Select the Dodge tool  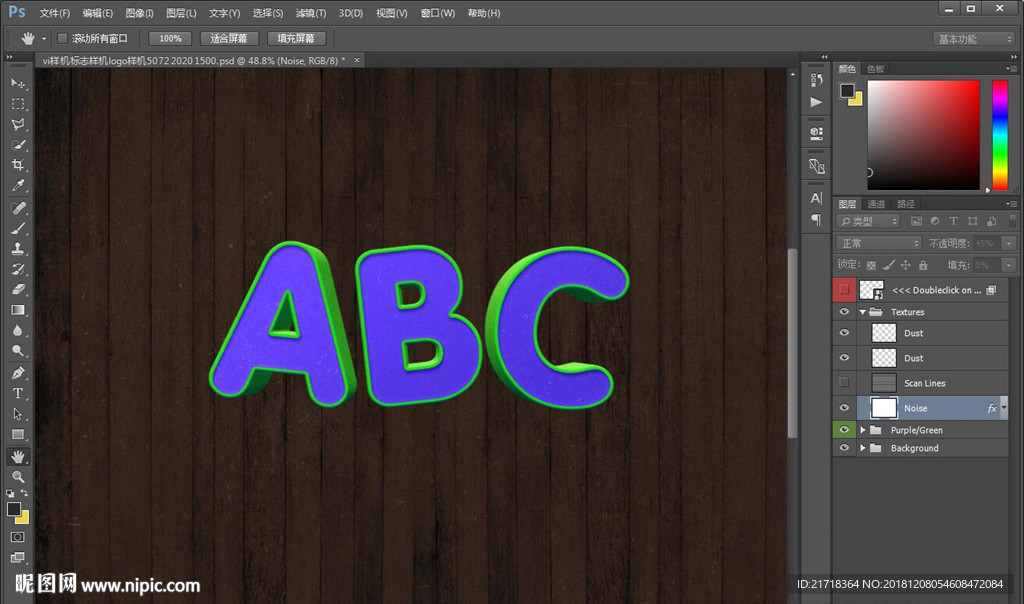point(18,351)
